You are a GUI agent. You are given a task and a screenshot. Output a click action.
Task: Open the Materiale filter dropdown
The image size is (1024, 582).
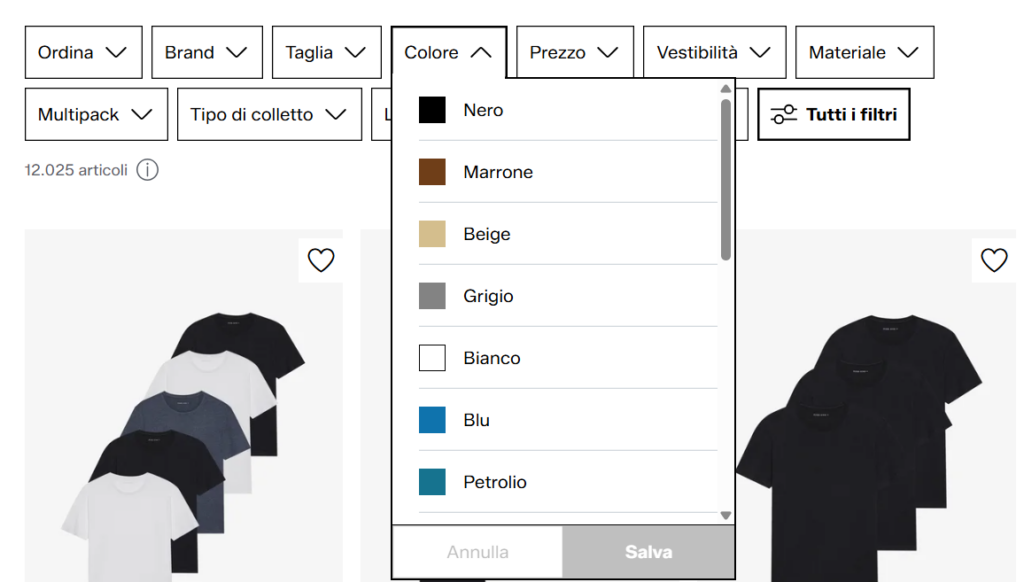click(x=865, y=52)
